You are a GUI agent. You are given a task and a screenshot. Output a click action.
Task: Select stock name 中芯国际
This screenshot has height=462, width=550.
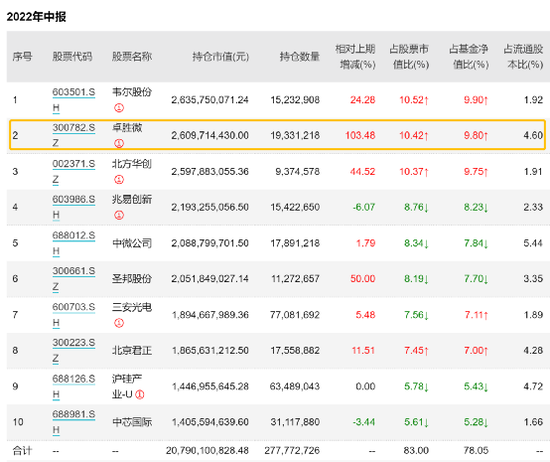coord(132,422)
